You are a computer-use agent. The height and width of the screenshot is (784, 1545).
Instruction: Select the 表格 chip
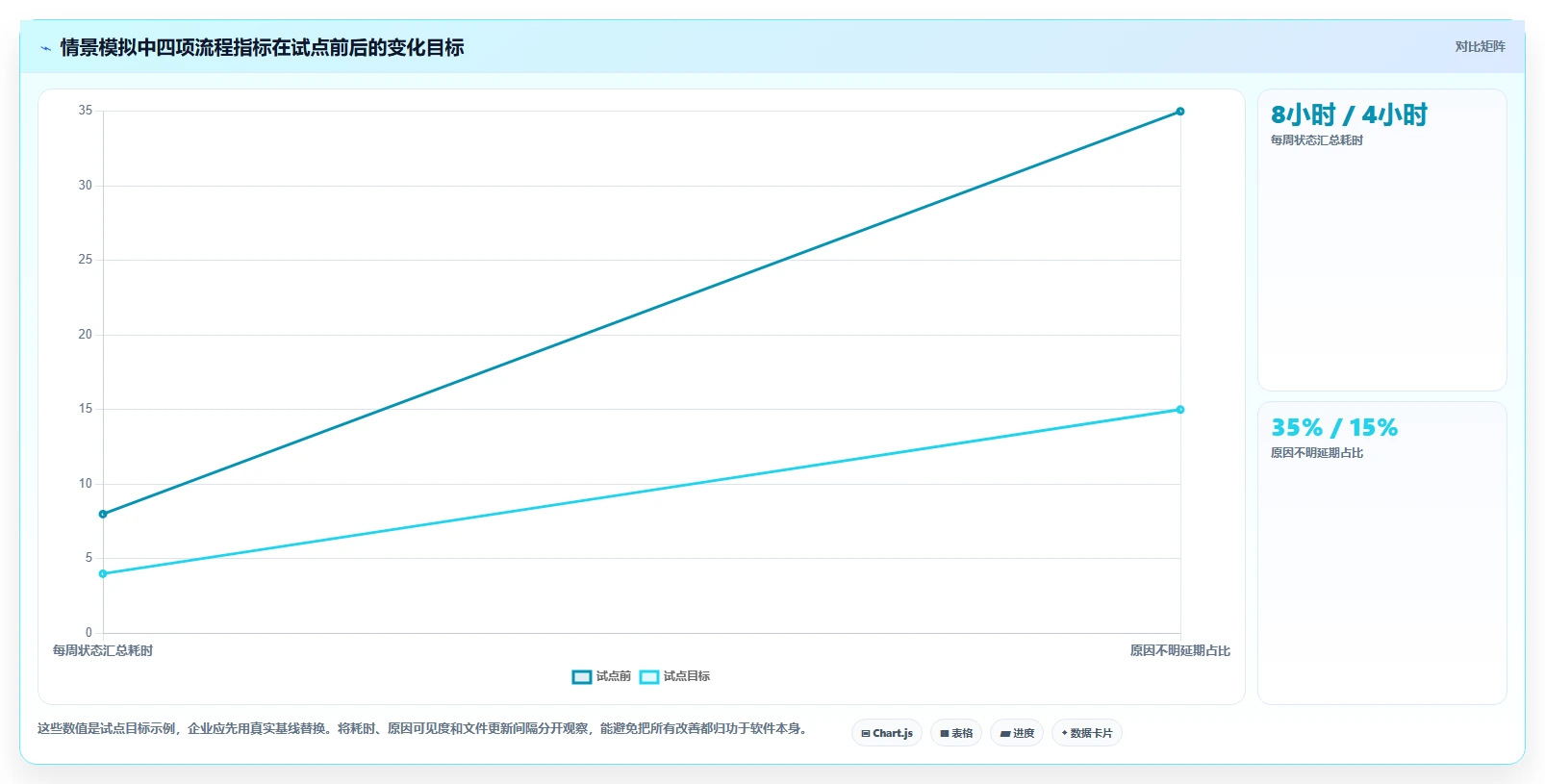(x=956, y=733)
